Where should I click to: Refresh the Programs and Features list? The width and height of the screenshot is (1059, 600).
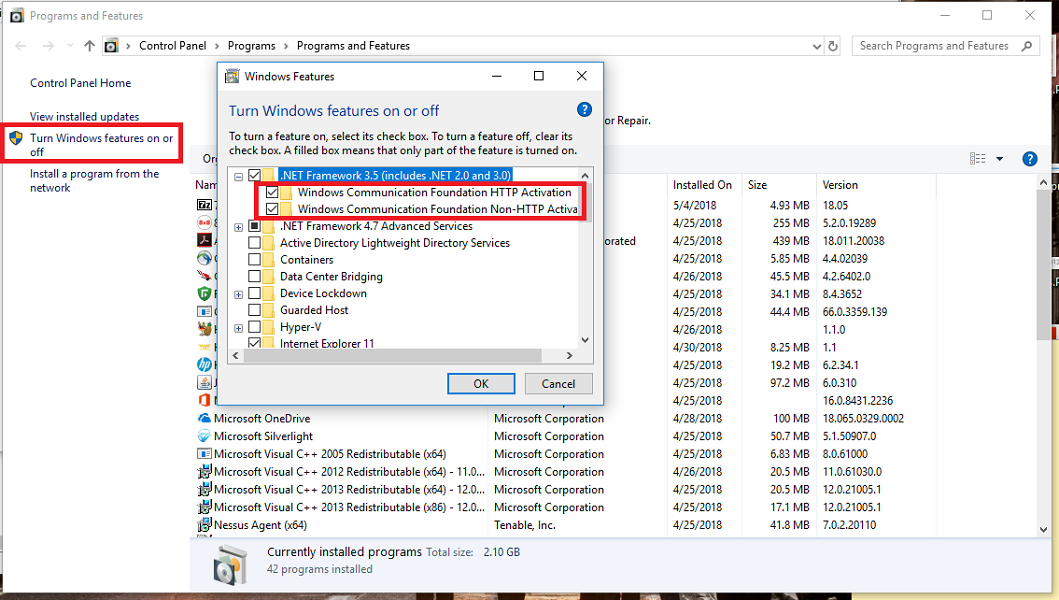[x=835, y=45]
